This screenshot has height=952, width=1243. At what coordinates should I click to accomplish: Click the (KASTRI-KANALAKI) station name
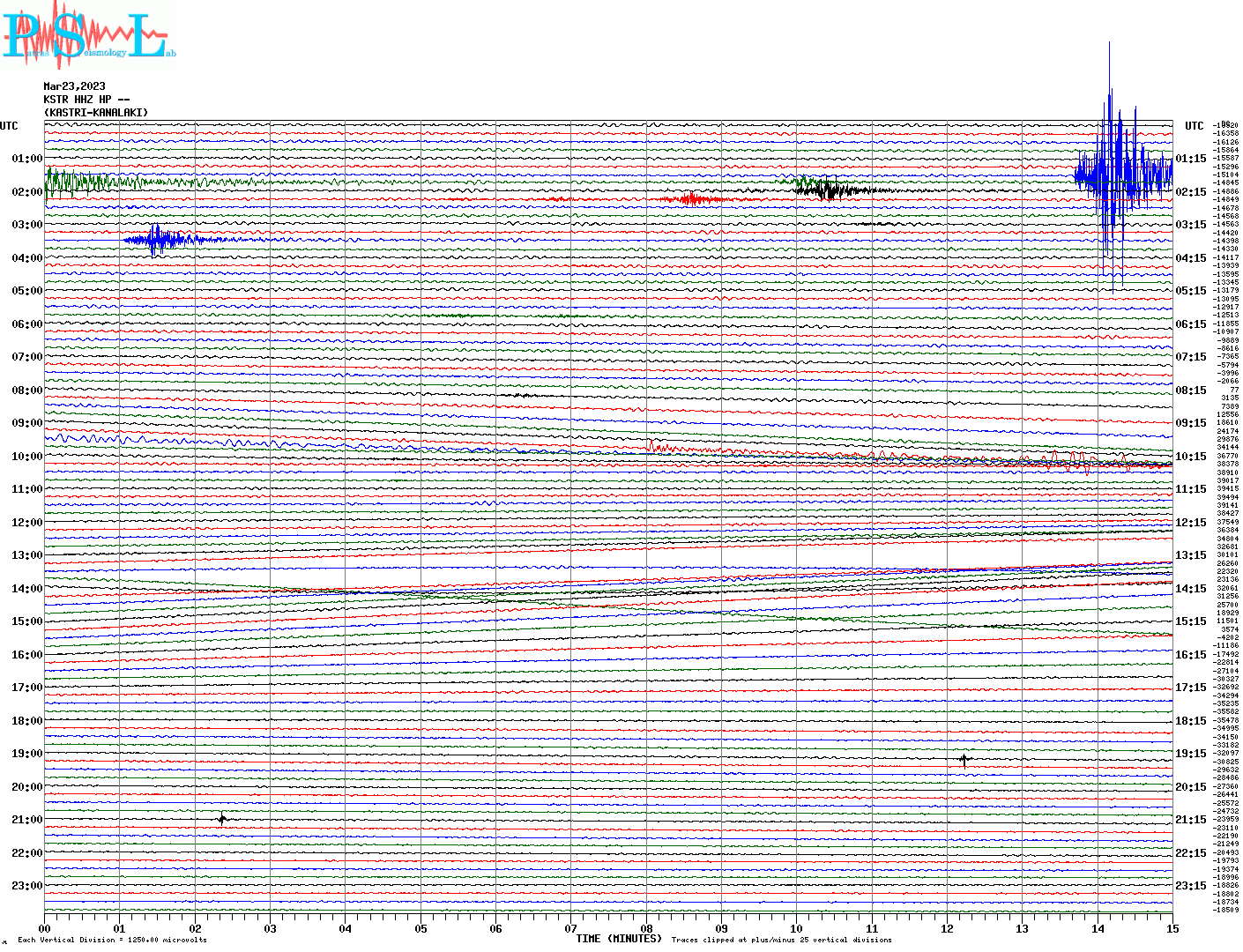pyautogui.click(x=96, y=113)
